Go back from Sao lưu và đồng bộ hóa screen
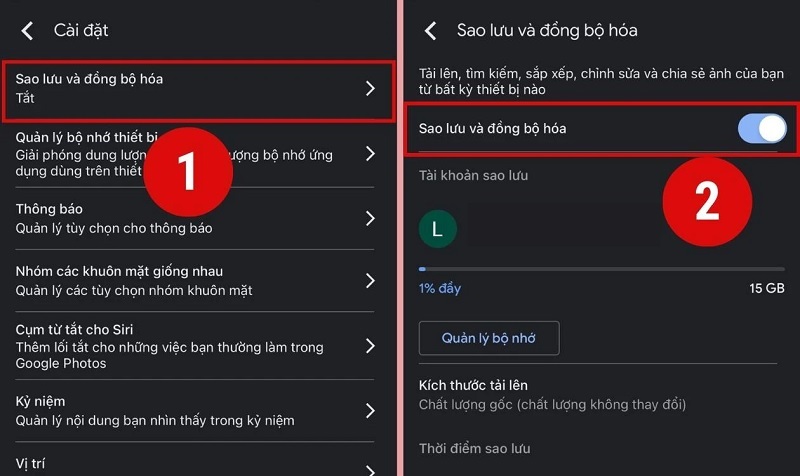The height and width of the screenshot is (476, 800). (431, 31)
